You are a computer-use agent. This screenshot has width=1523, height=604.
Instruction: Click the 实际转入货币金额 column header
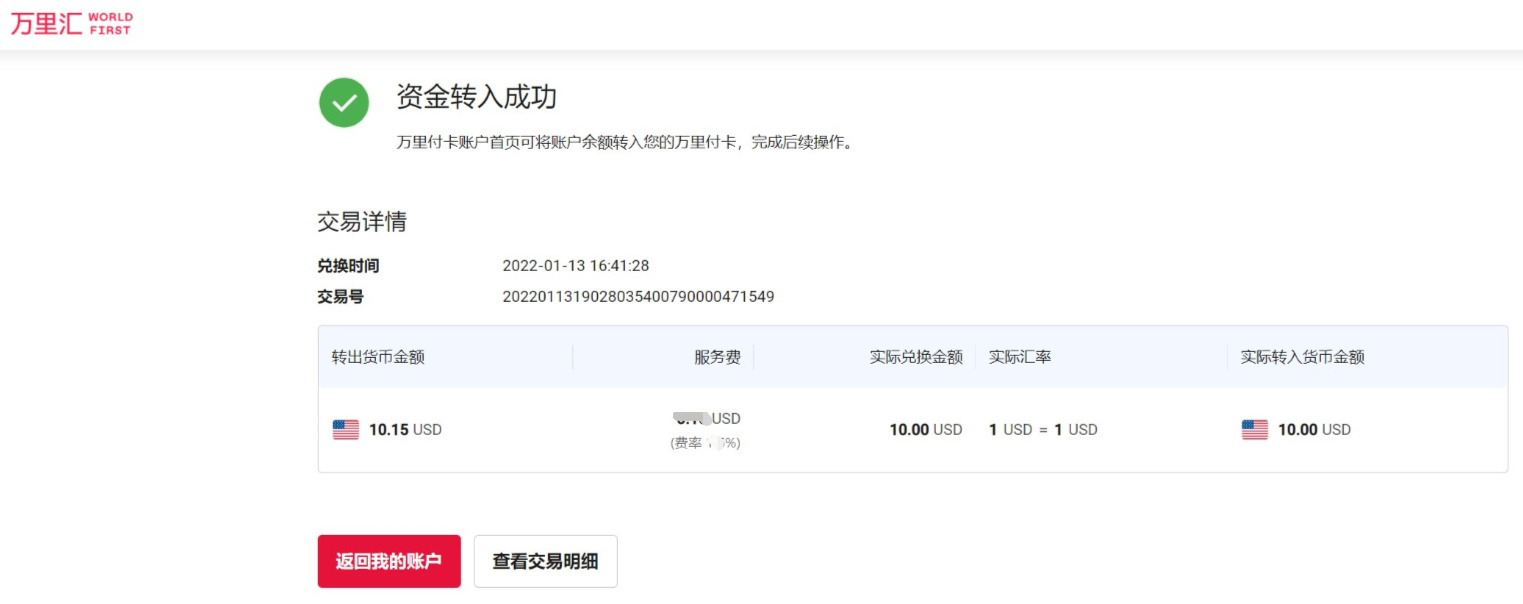tap(1302, 357)
